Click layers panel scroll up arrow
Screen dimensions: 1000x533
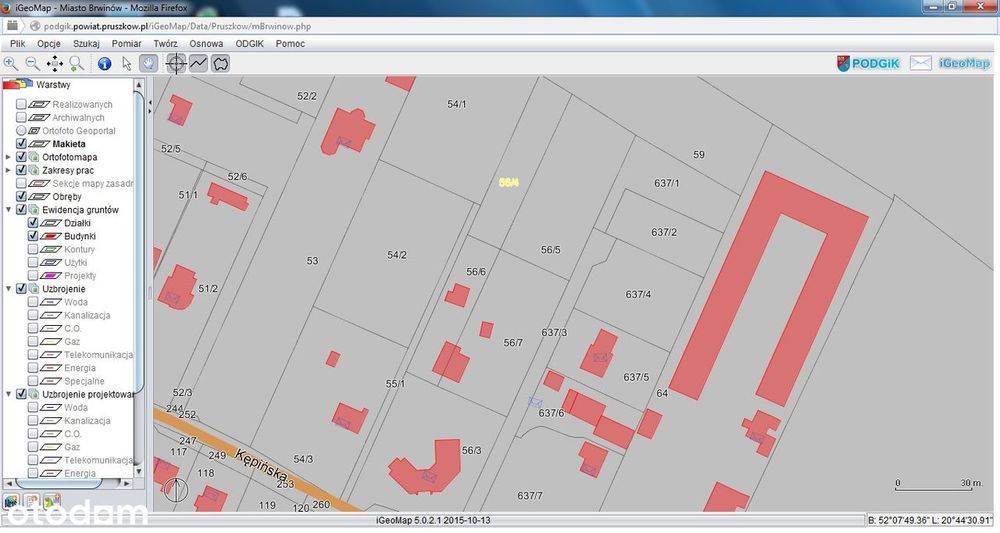coord(139,84)
